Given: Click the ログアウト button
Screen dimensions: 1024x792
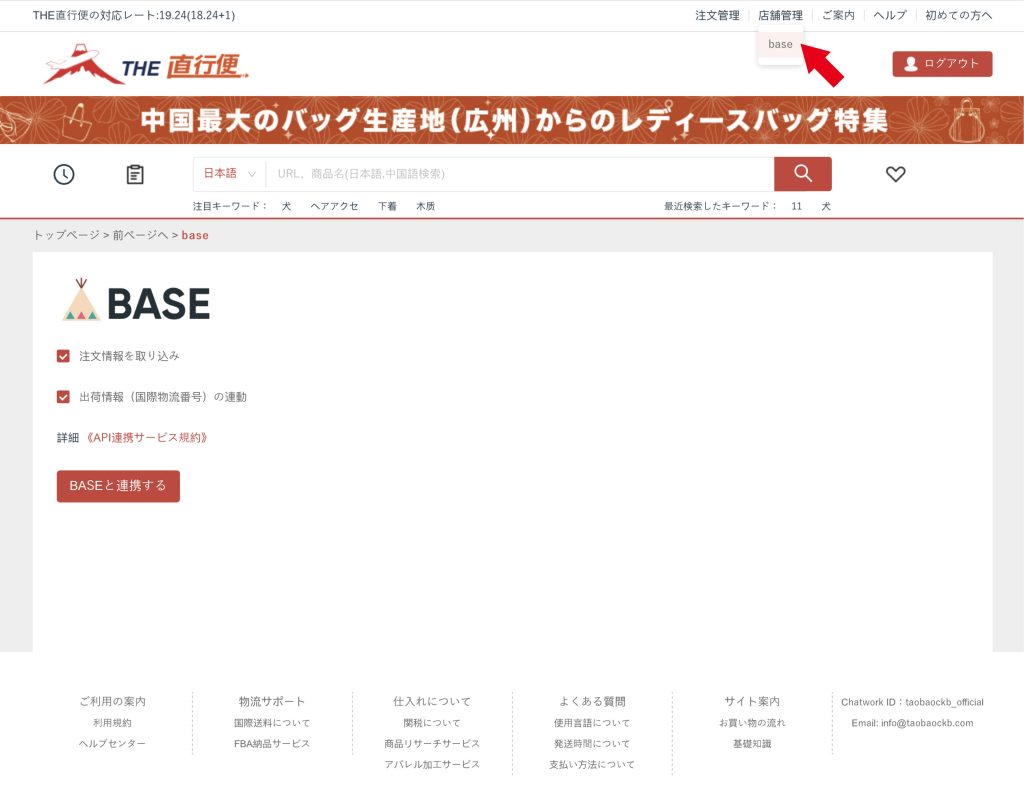Looking at the screenshot, I should (942, 64).
